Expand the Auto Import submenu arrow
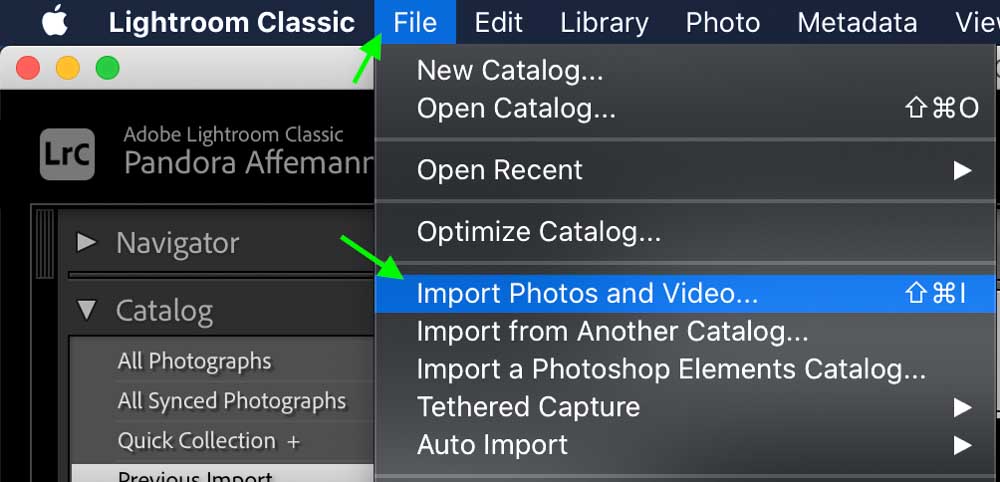Screen dimensions: 1000x482 [x=962, y=444]
